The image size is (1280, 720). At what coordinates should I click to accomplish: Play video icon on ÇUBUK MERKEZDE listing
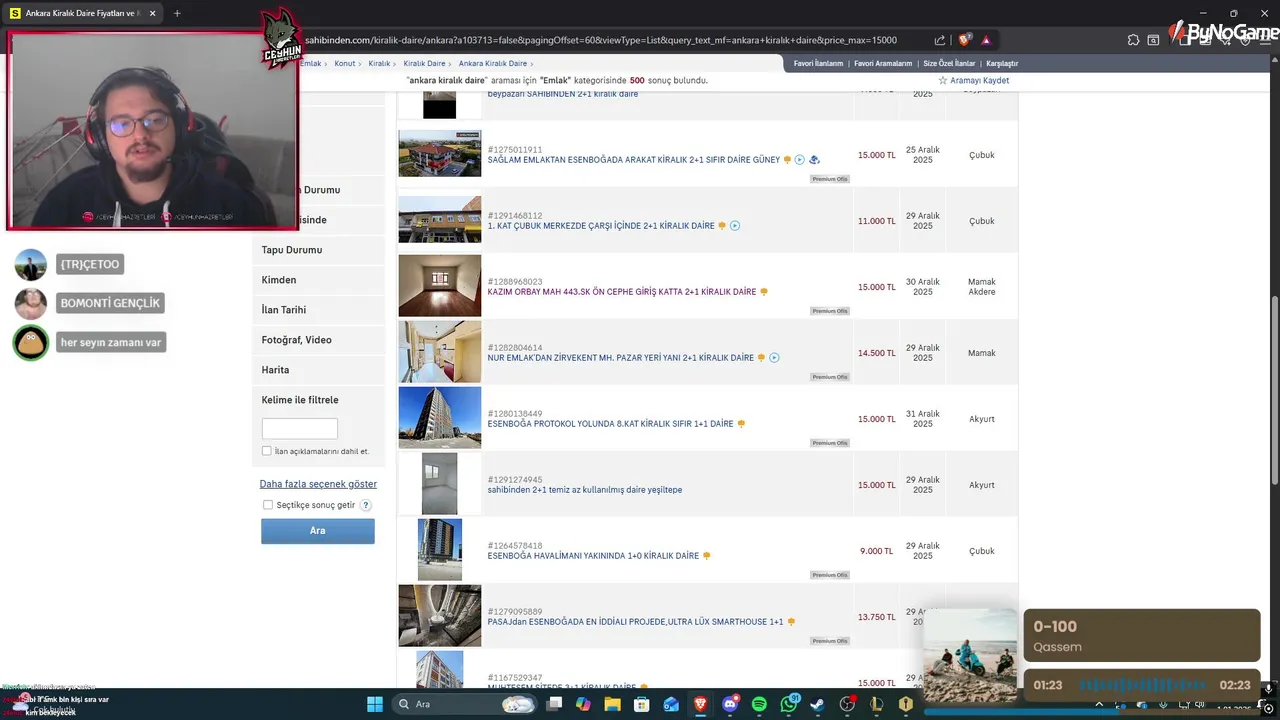pyautogui.click(x=735, y=226)
